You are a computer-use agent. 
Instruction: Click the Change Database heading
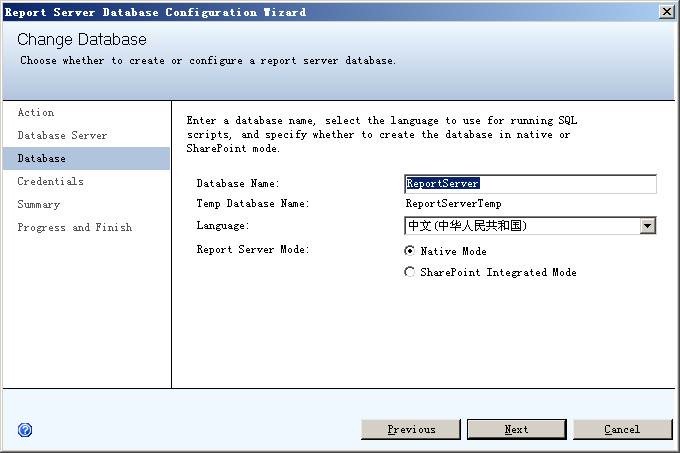coord(82,40)
